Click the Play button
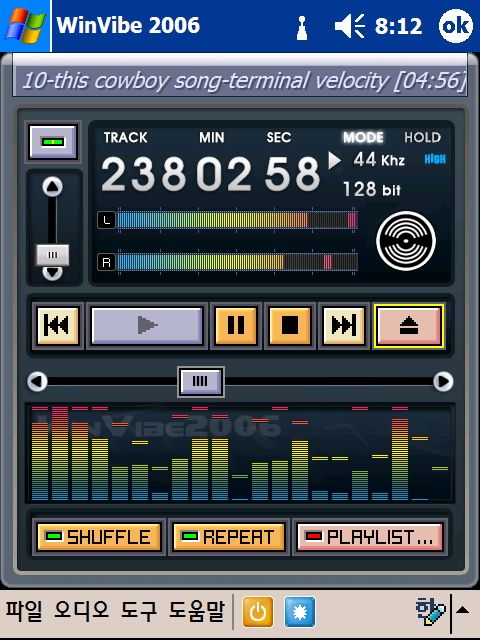The height and width of the screenshot is (640, 480). click(147, 325)
